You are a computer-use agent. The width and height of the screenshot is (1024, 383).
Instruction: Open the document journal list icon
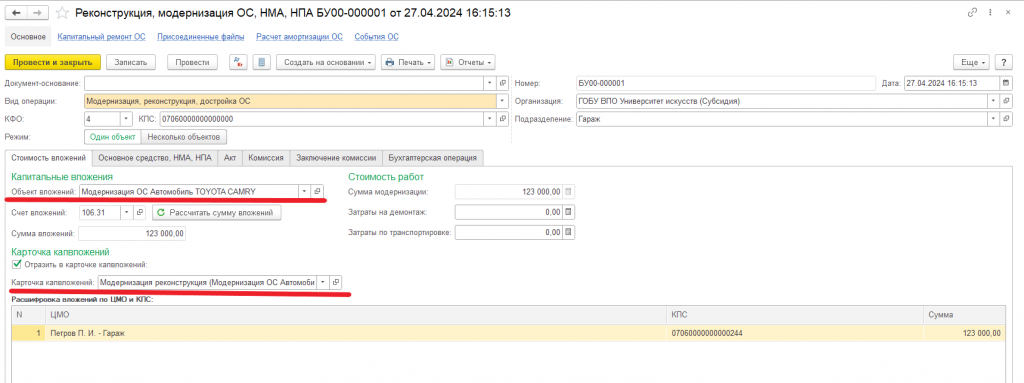pos(262,62)
